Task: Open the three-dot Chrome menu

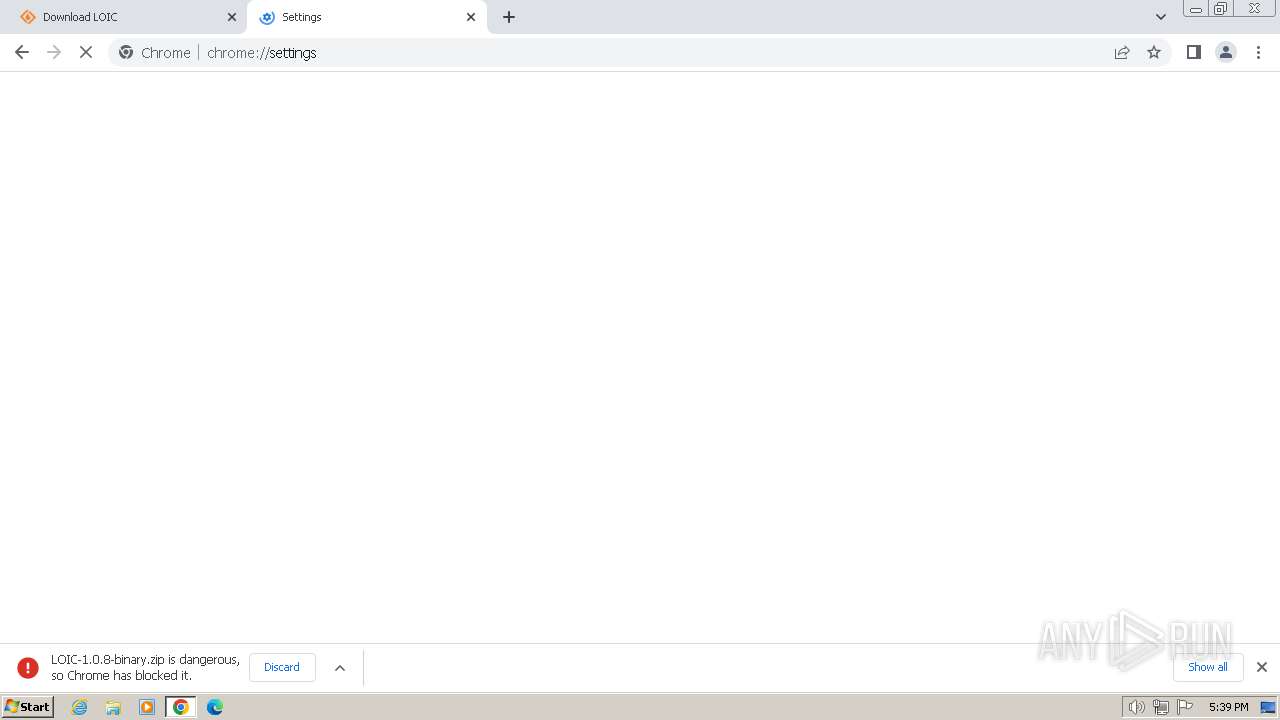Action: click(1259, 53)
